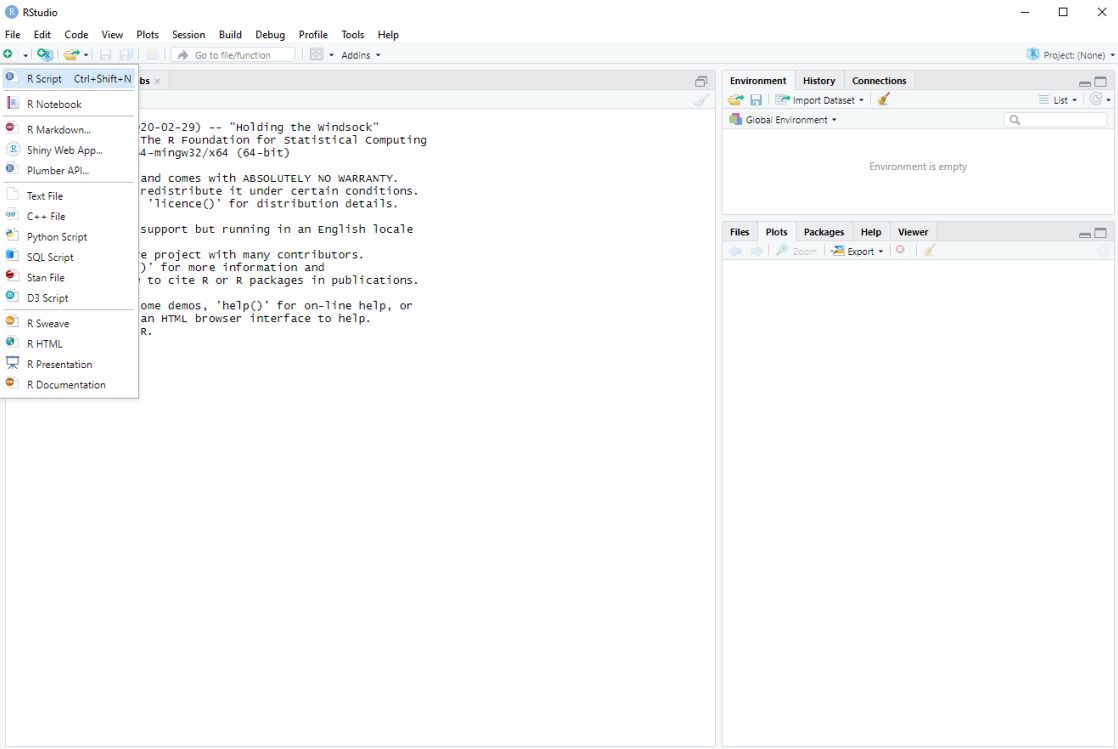Refresh the current plot in Plots pane
The width and height of the screenshot is (1118, 749).
coord(1103,251)
